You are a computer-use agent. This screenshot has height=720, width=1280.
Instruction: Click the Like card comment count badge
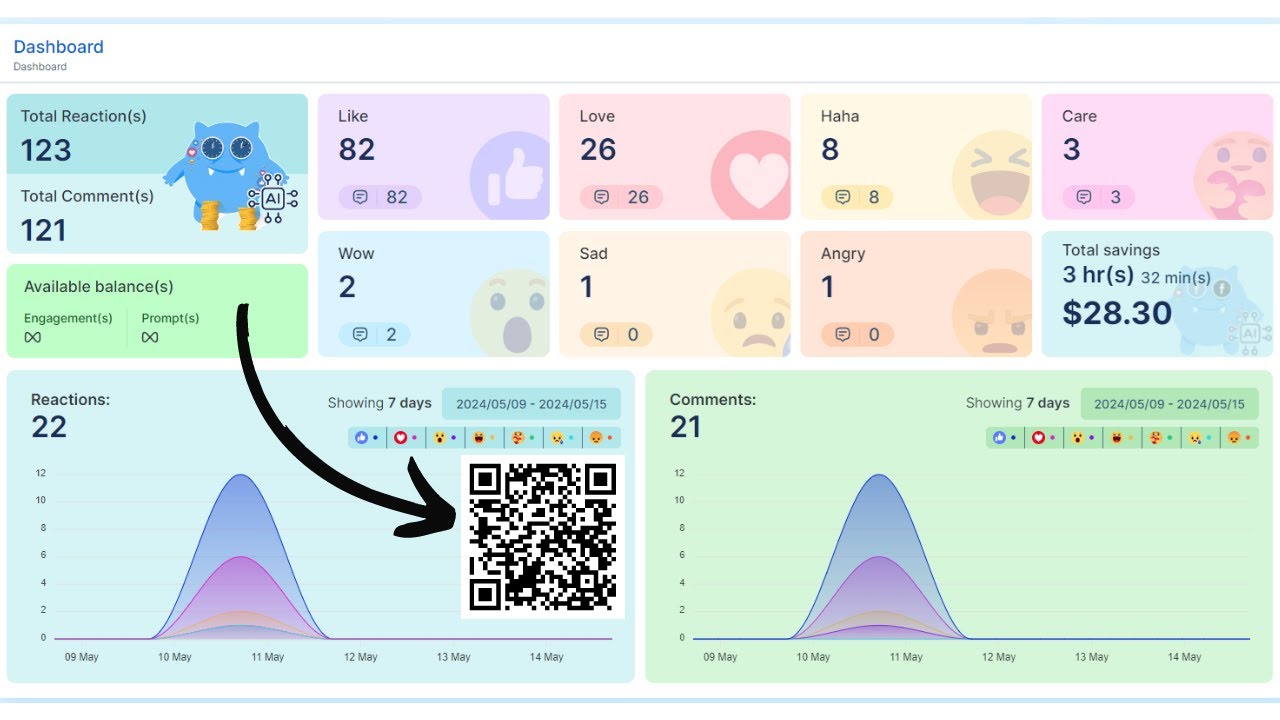click(380, 197)
